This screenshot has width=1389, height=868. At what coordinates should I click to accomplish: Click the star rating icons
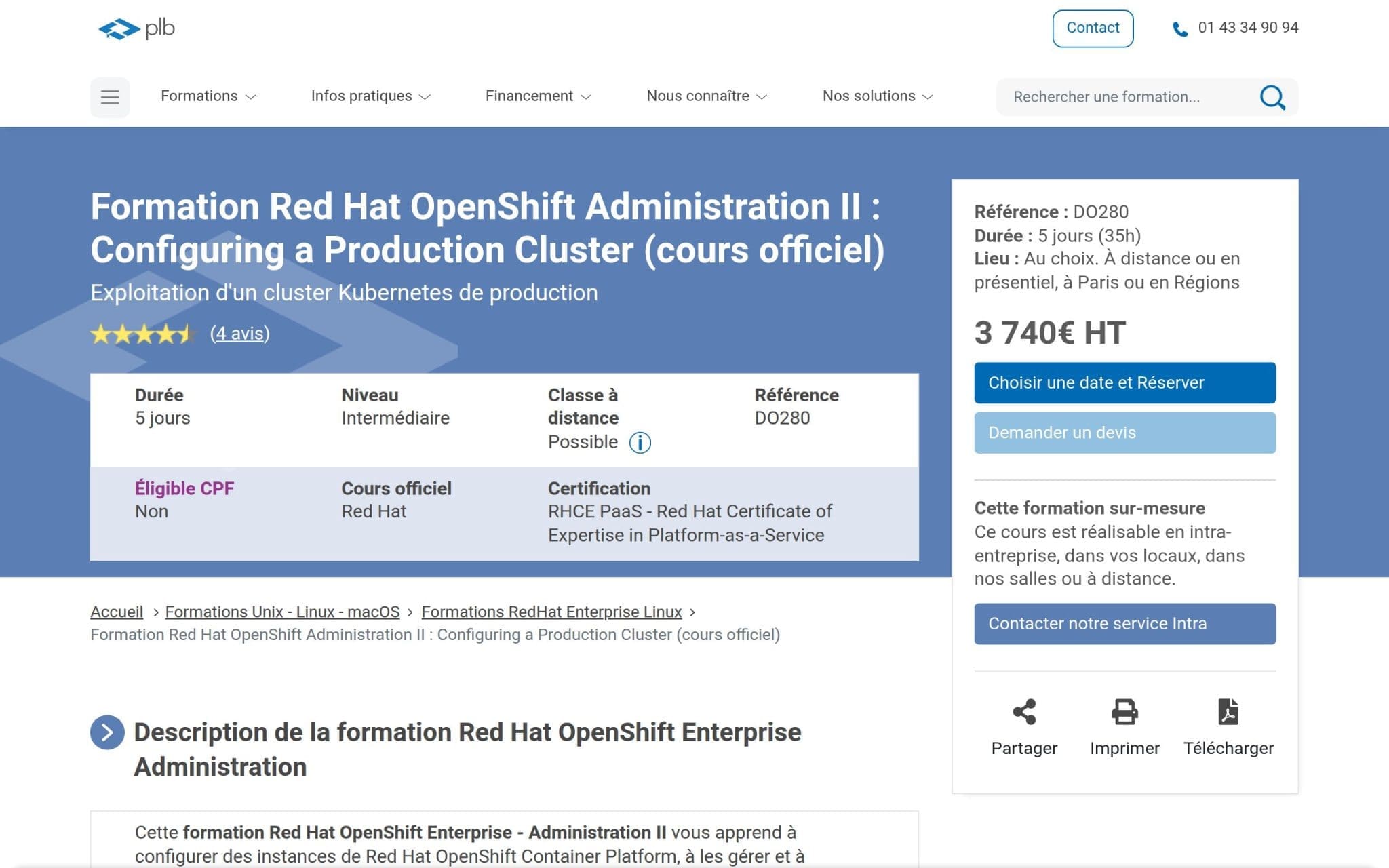pos(143,334)
